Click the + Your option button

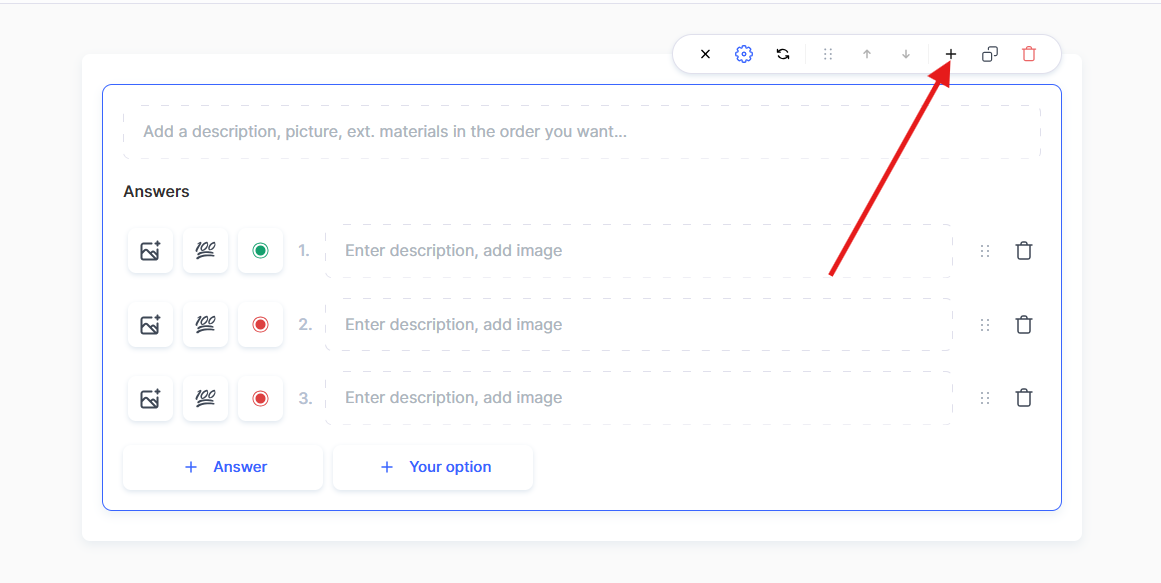tap(433, 467)
